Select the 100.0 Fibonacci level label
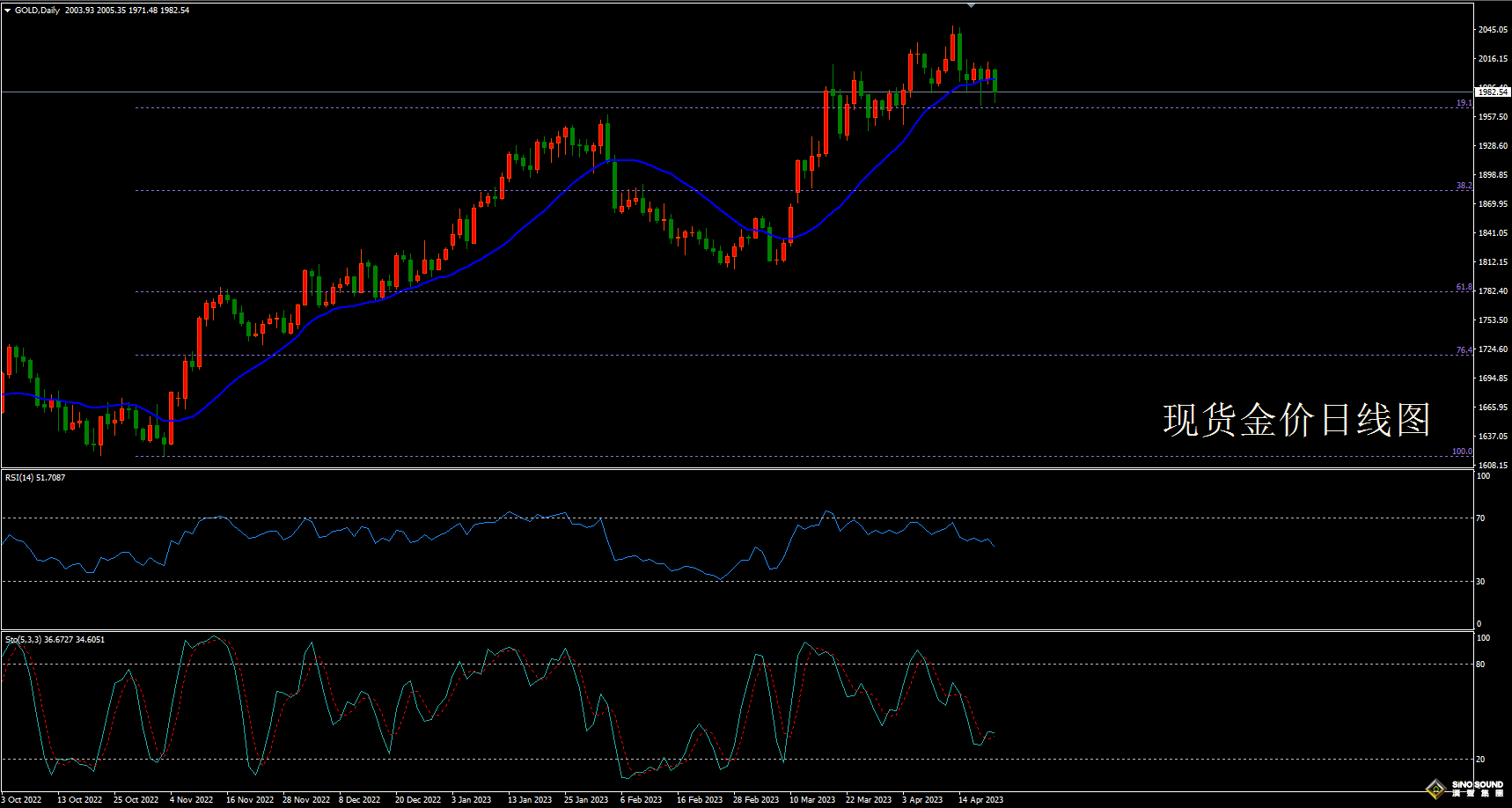The height and width of the screenshot is (808, 1512). tap(1462, 452)
